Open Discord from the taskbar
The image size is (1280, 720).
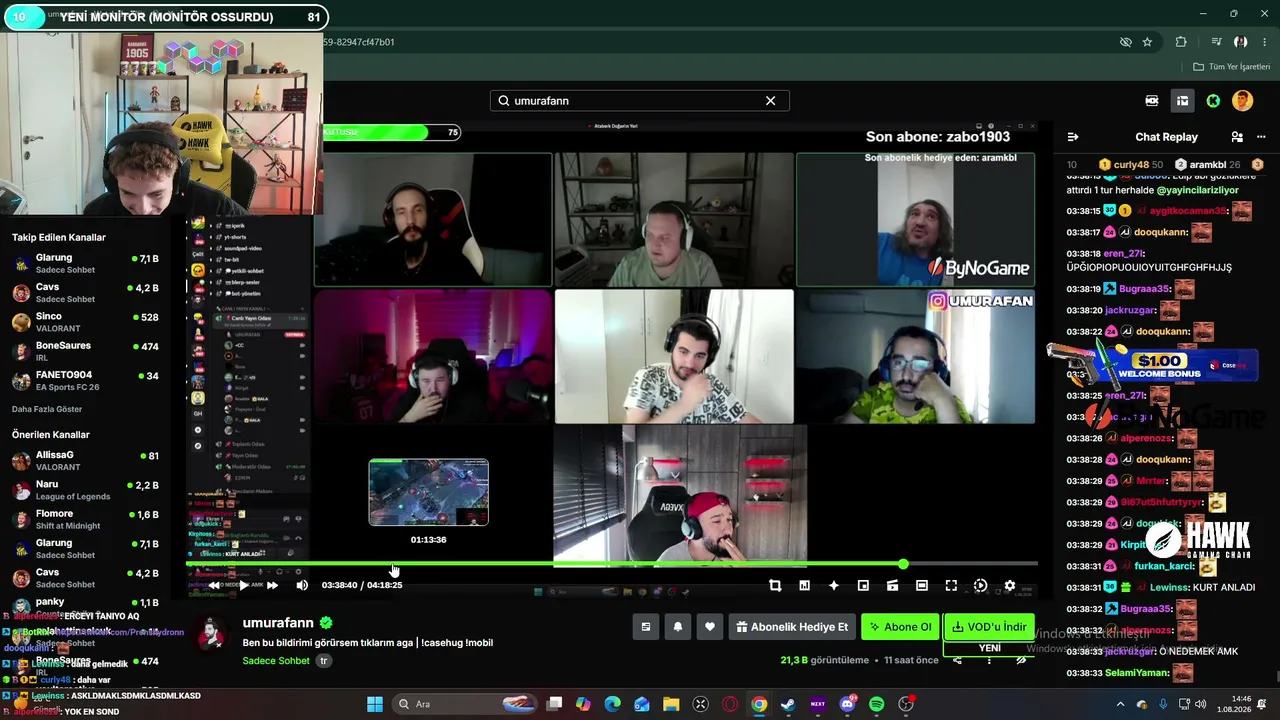click(847, 704)
